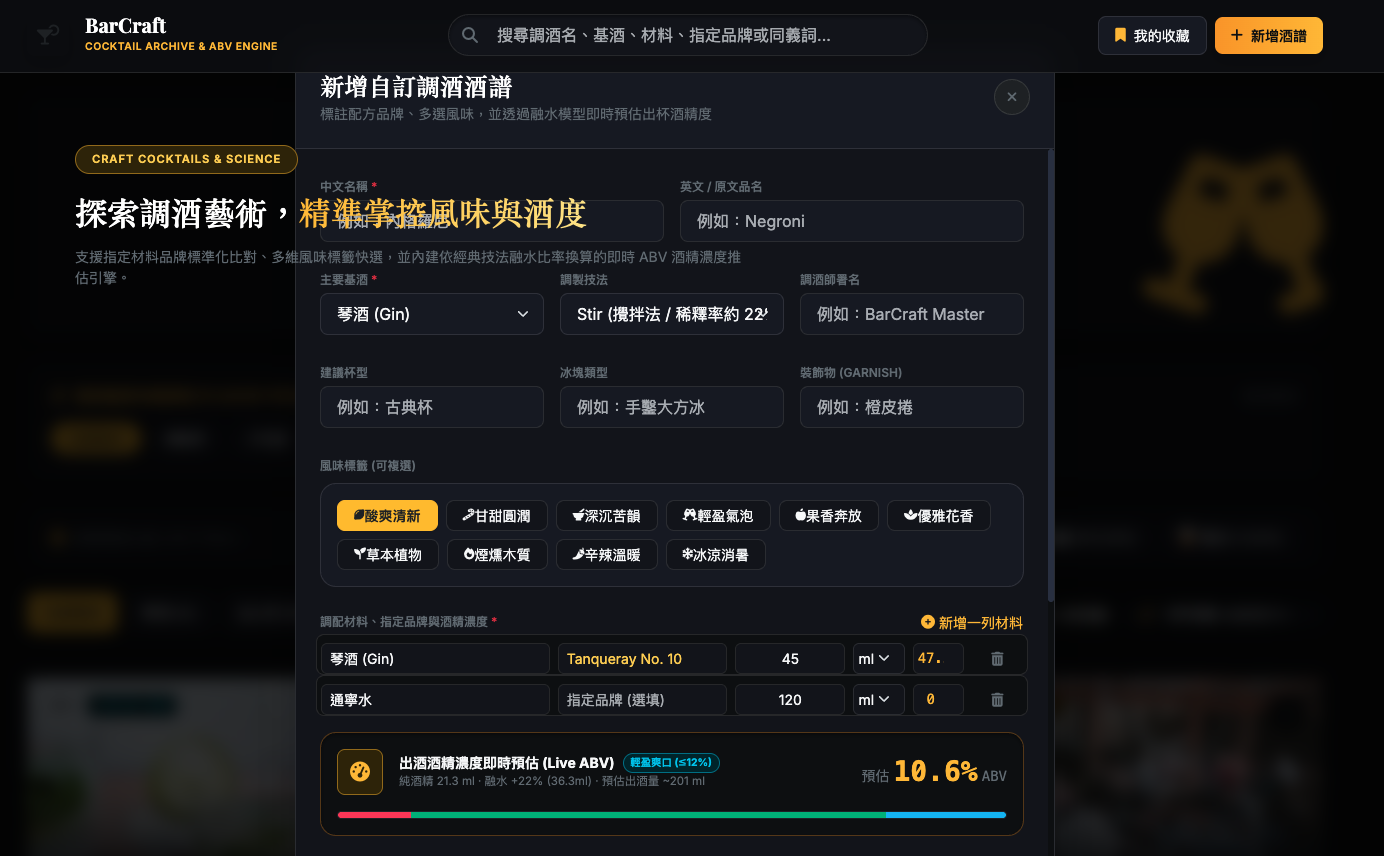Toggle the 酸爽清新 flavor tag

pos(387,516)
